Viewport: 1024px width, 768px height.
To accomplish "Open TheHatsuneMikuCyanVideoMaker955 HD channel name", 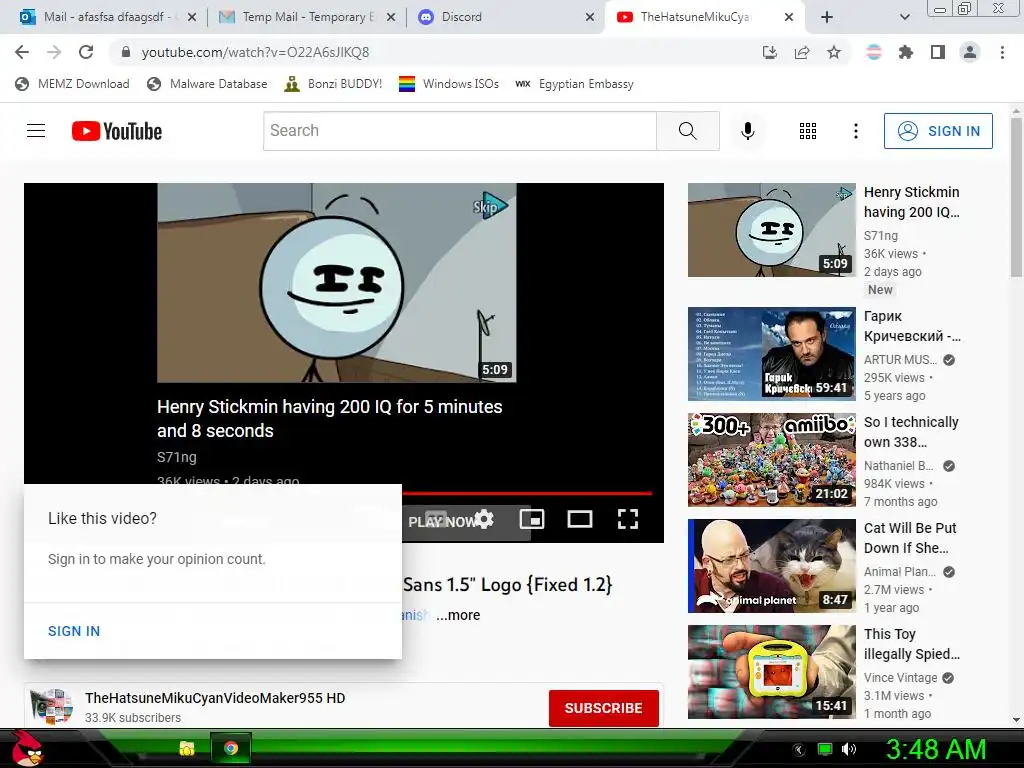I will 215,697.
